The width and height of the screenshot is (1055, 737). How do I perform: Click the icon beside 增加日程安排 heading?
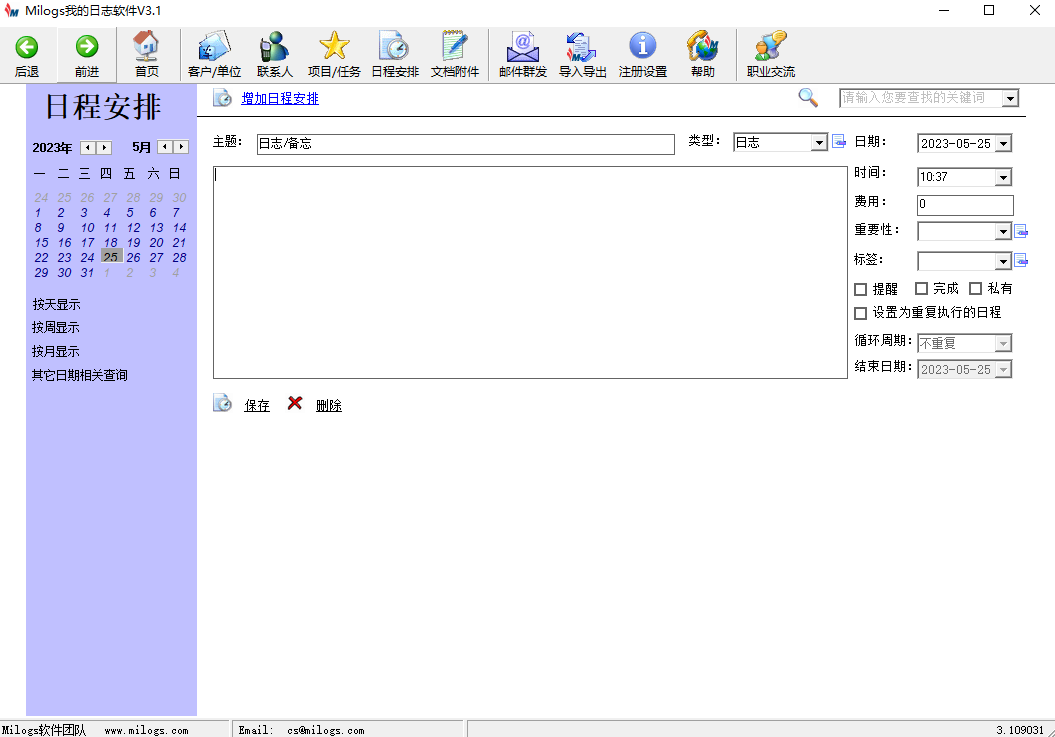tap(223, 98)
